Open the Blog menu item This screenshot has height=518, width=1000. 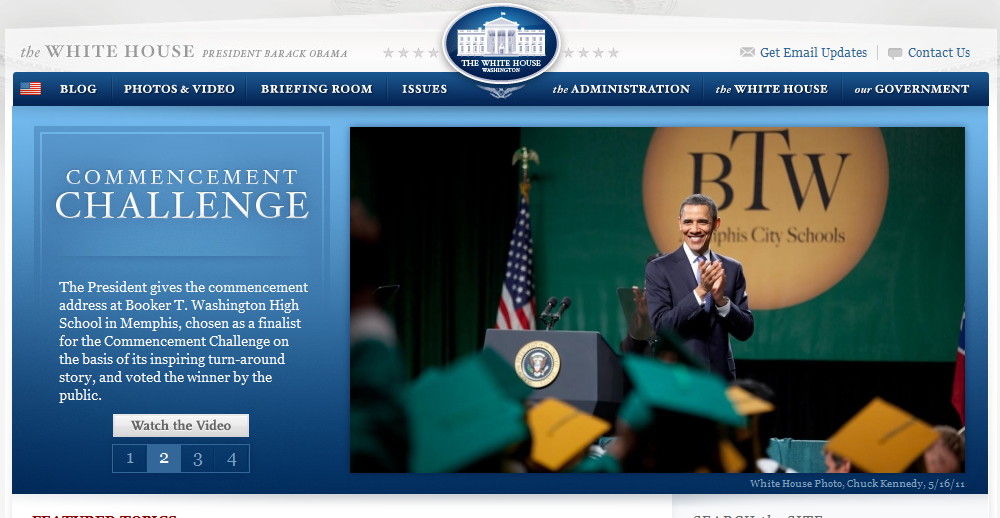[x=78, y=89]
